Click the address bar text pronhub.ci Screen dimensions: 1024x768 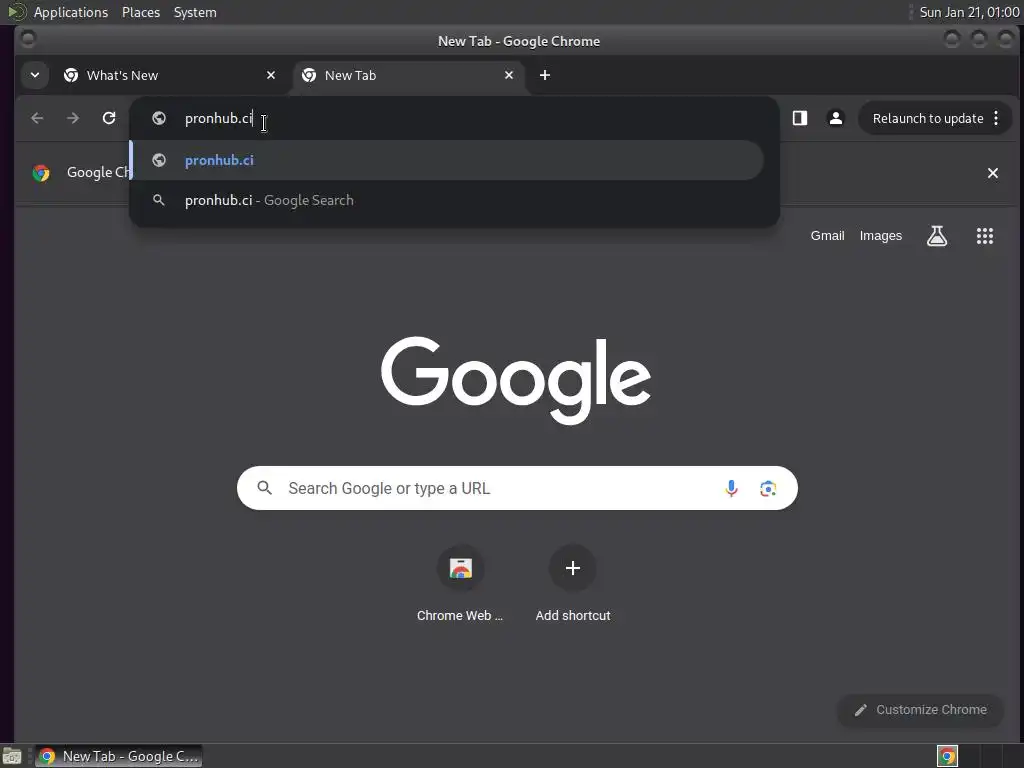click(x=219, y=118)
